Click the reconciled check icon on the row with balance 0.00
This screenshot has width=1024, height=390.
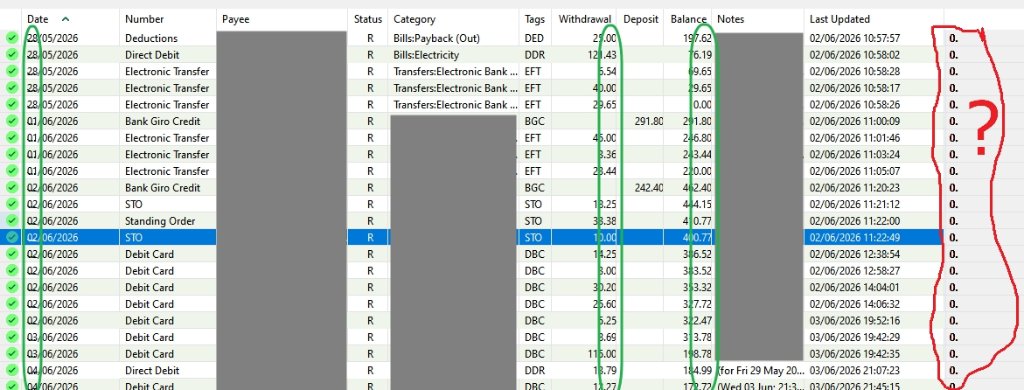12,105
